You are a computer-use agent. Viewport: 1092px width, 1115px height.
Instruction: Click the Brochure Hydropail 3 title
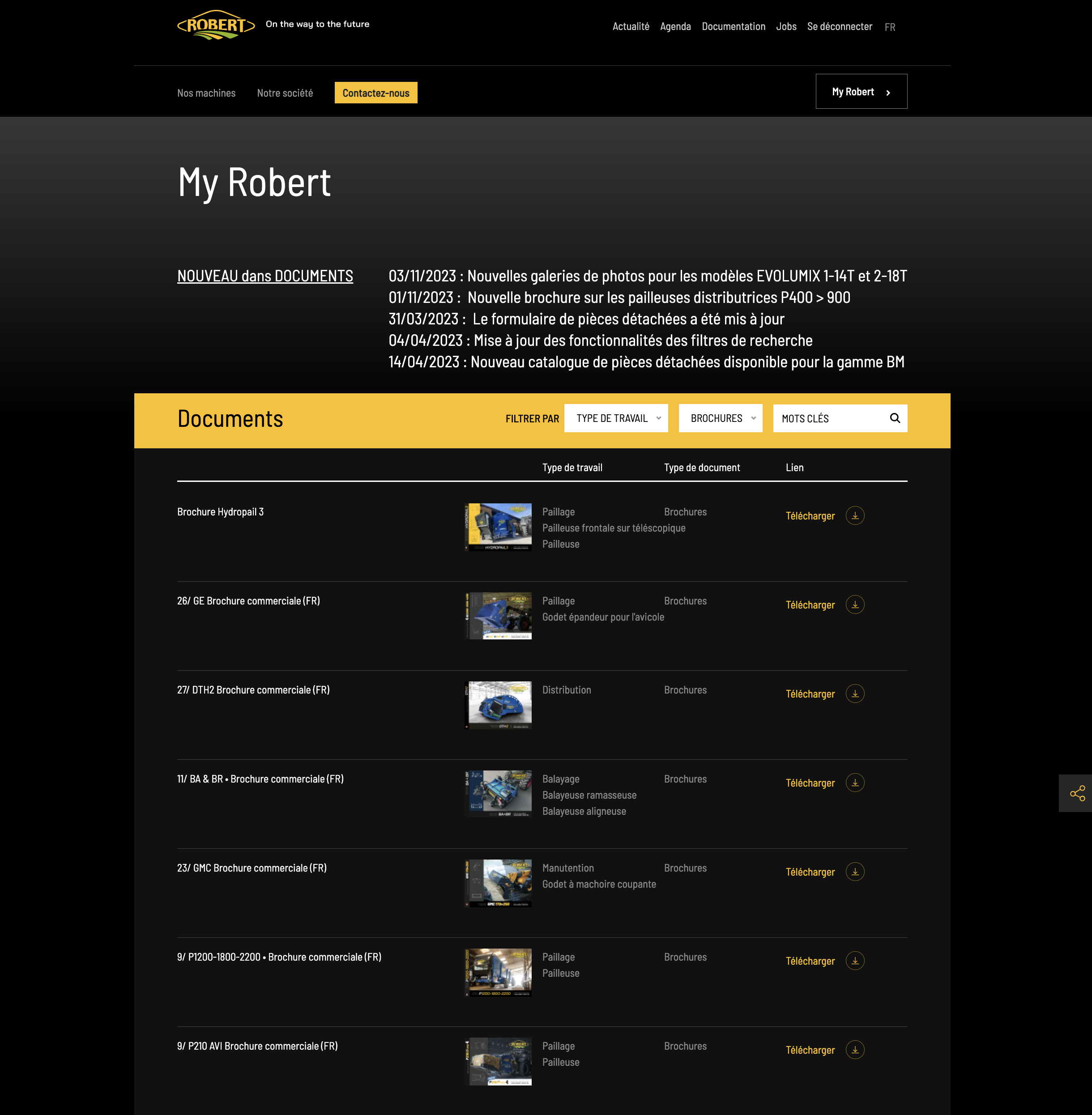[220, 512]
